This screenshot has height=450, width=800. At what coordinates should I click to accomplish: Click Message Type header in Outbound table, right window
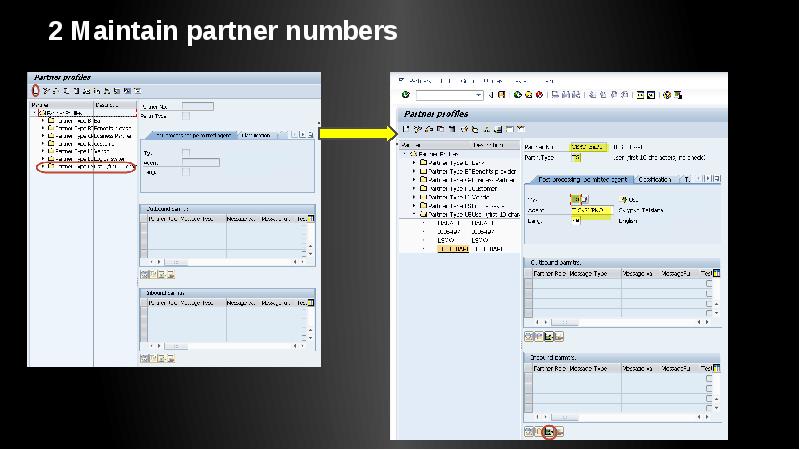coord(588,273)
